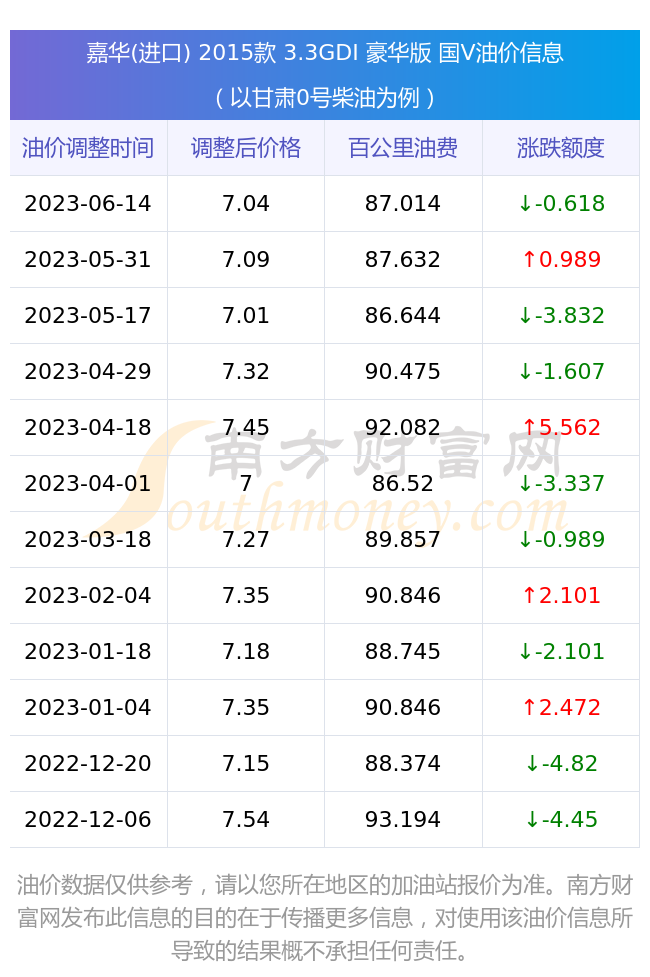Select date cell 2022-12-20
650x977 pixels.
[88, 764]
